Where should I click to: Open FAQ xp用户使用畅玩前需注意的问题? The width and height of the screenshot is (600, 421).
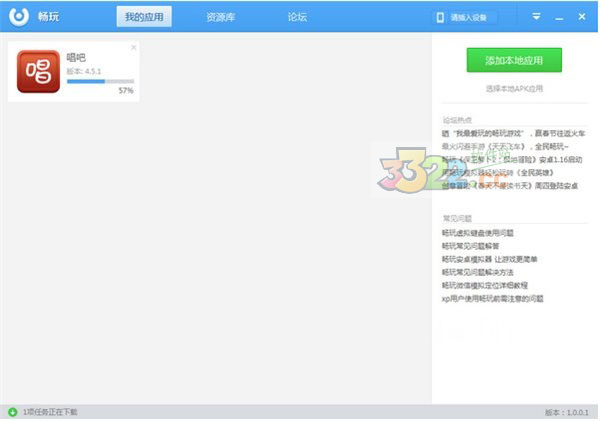[x=492, y=299]
